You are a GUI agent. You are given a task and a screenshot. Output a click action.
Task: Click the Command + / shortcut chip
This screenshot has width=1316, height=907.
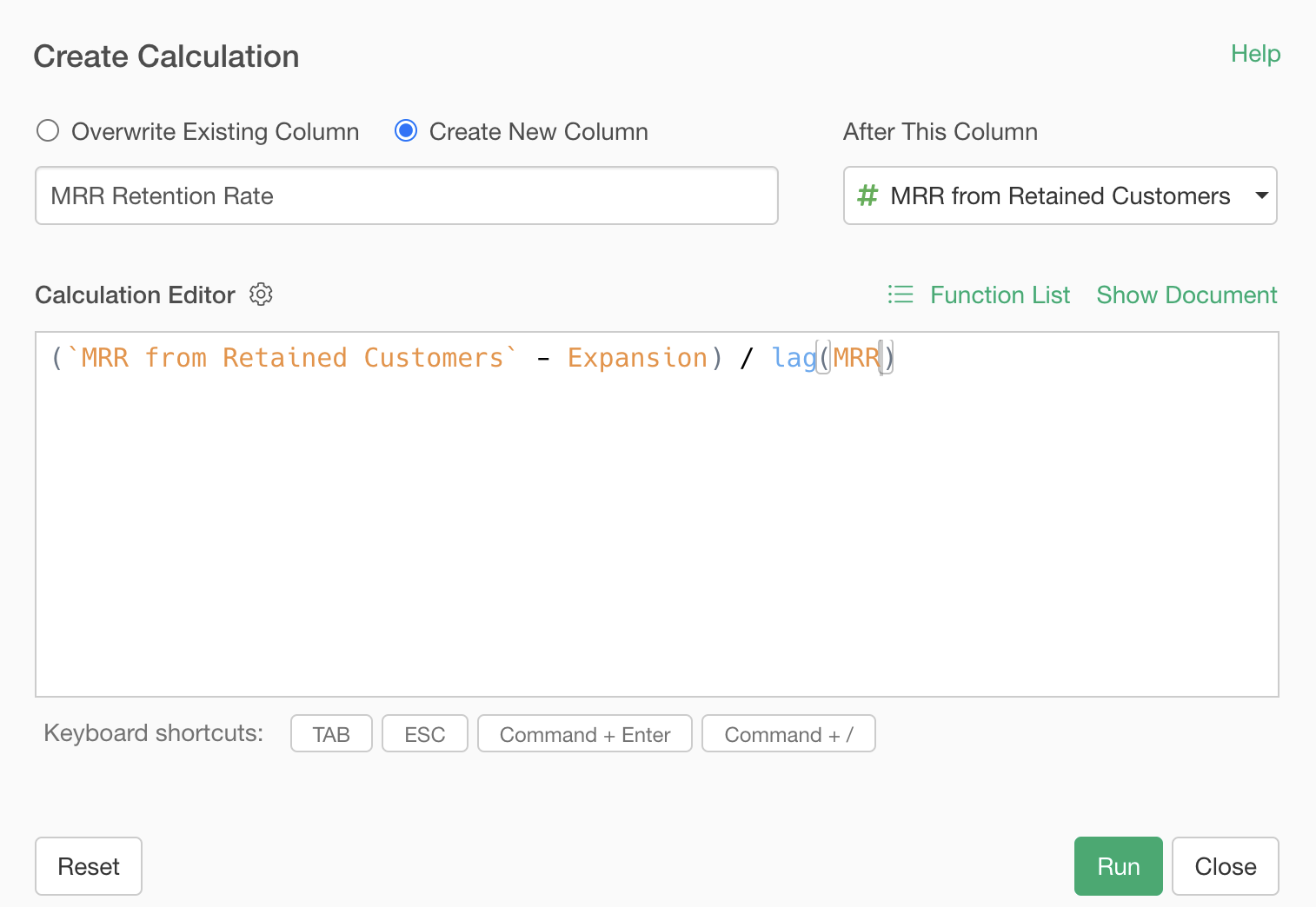coord(788,734)
